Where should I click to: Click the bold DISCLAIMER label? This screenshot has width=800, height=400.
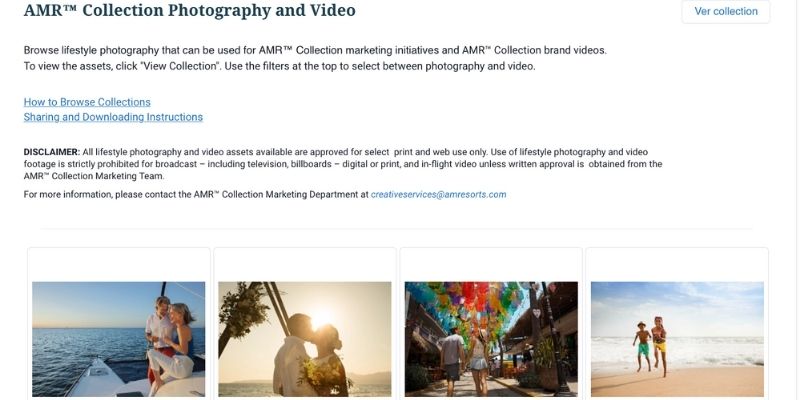[x=51, y=151]
